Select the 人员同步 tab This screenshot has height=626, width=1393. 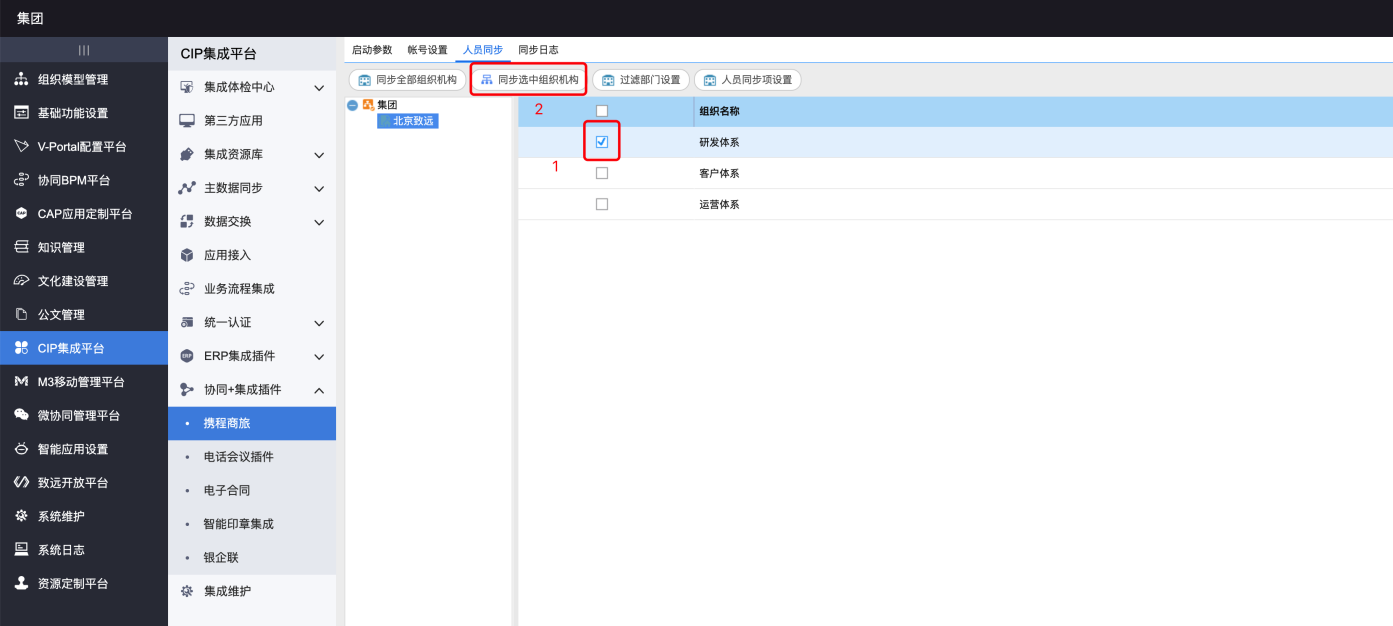click(483, 50)
